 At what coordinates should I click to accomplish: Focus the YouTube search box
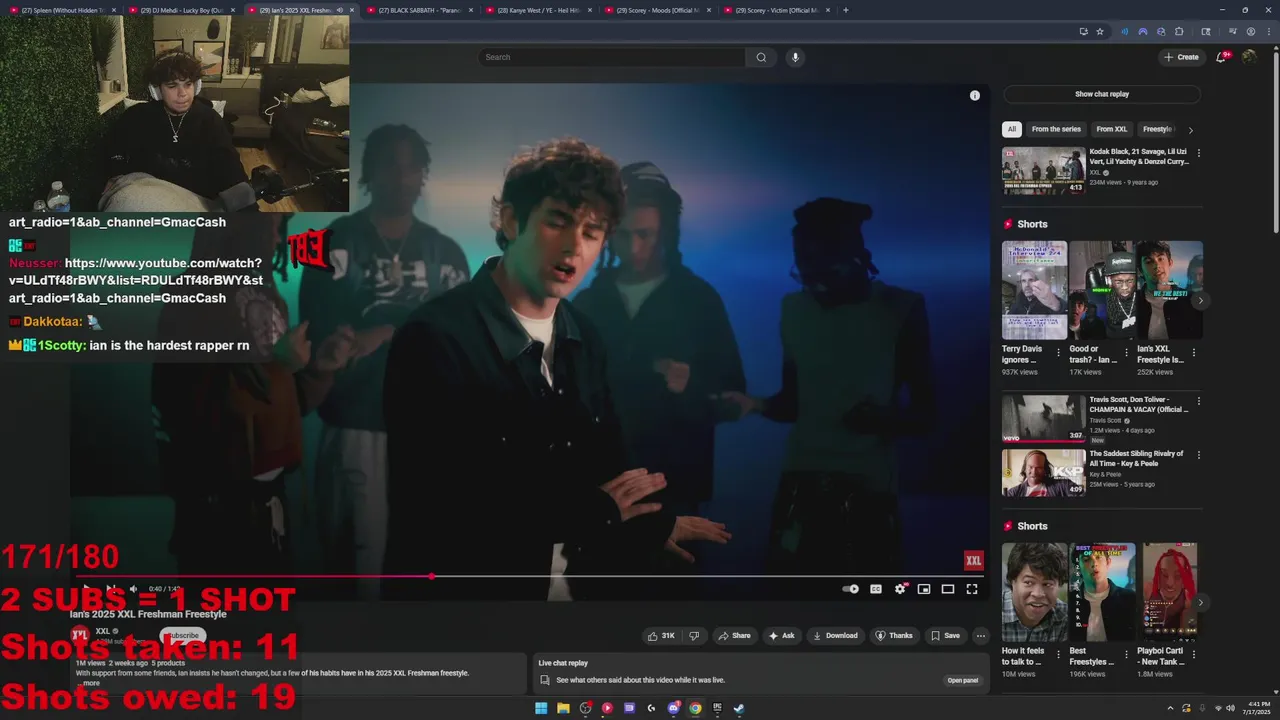click(x=612, y=57)
